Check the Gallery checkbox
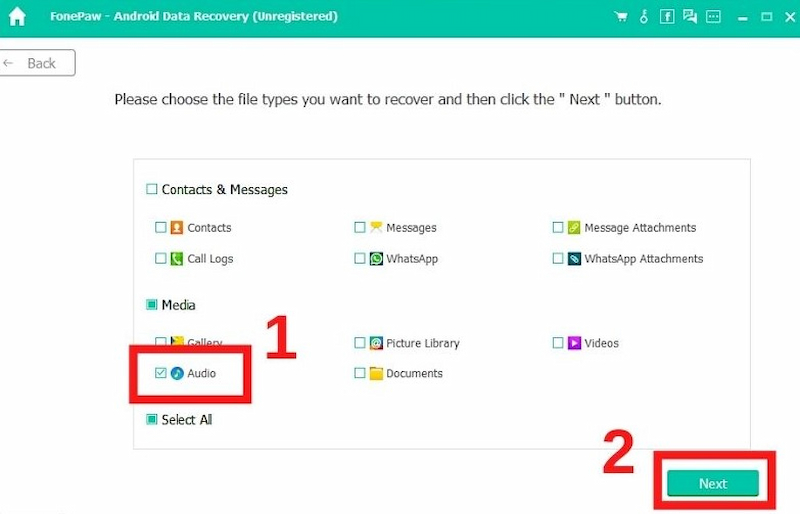800x514 pixels. pyautogui.click(x=160, y=341)
